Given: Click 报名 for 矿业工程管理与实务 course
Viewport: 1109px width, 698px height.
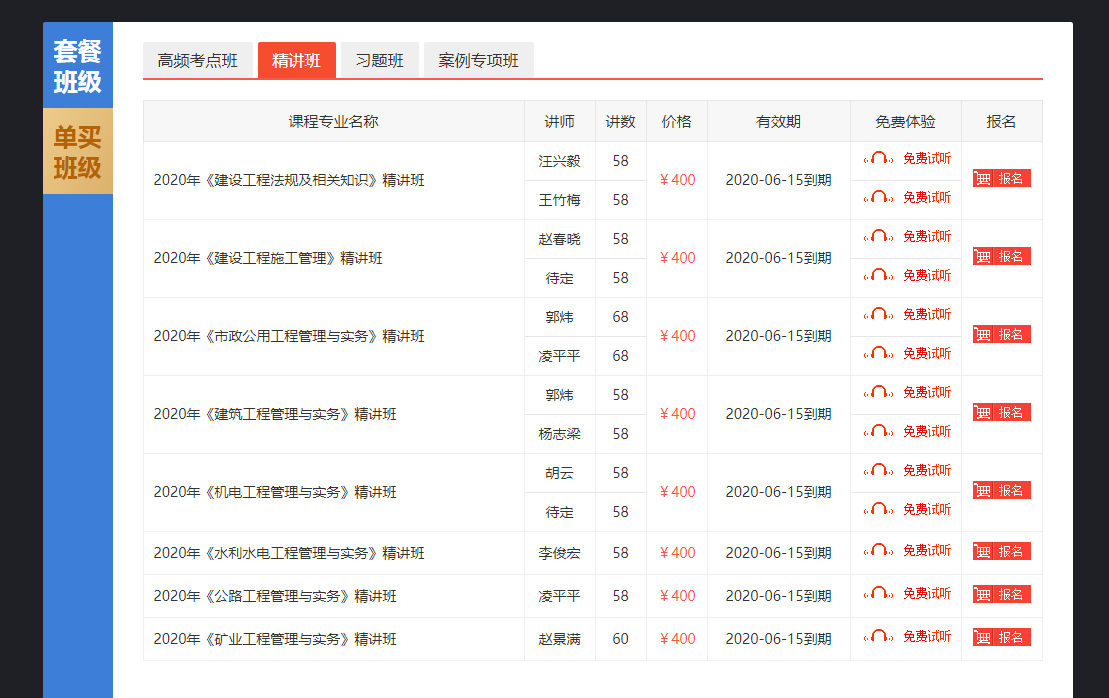Looking at the screenshot, I should 1001,637.
